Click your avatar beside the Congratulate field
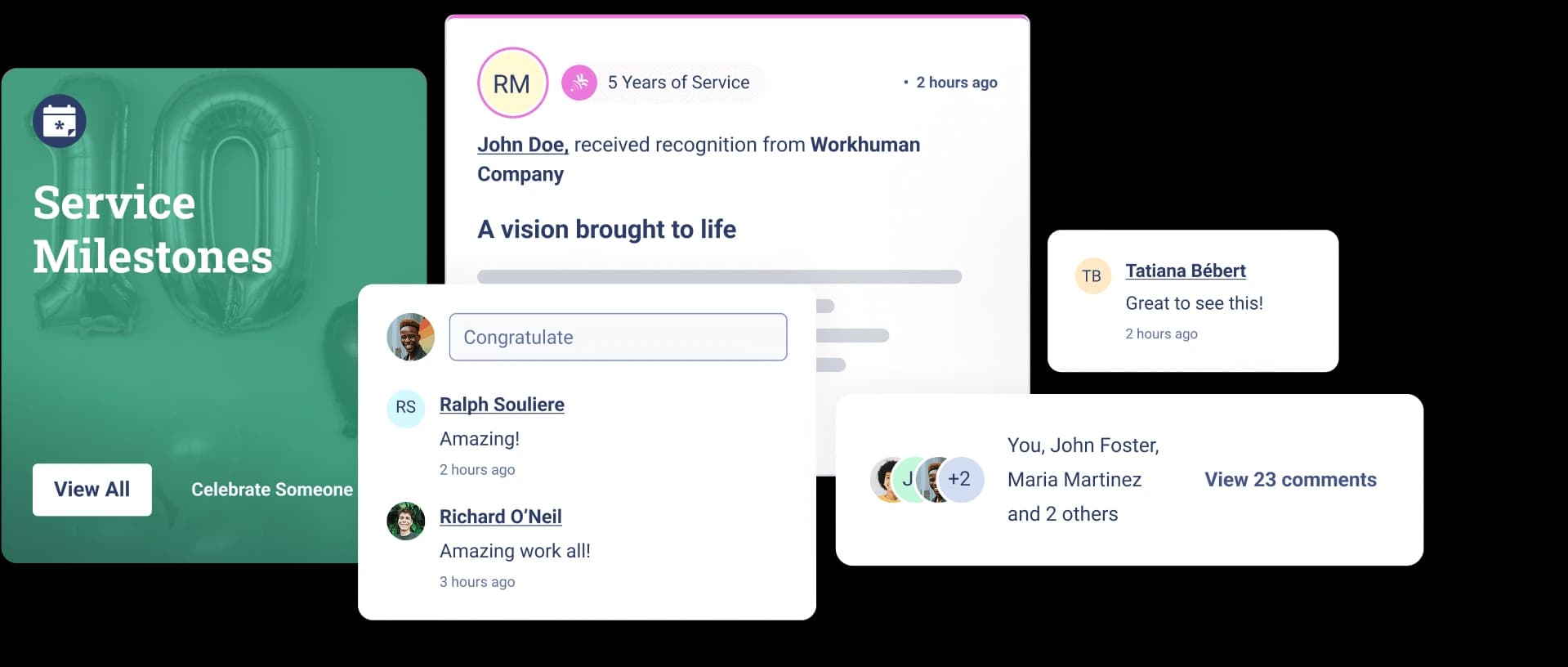The width and height of the screenshot is (1568, 667). click(410, 337)
